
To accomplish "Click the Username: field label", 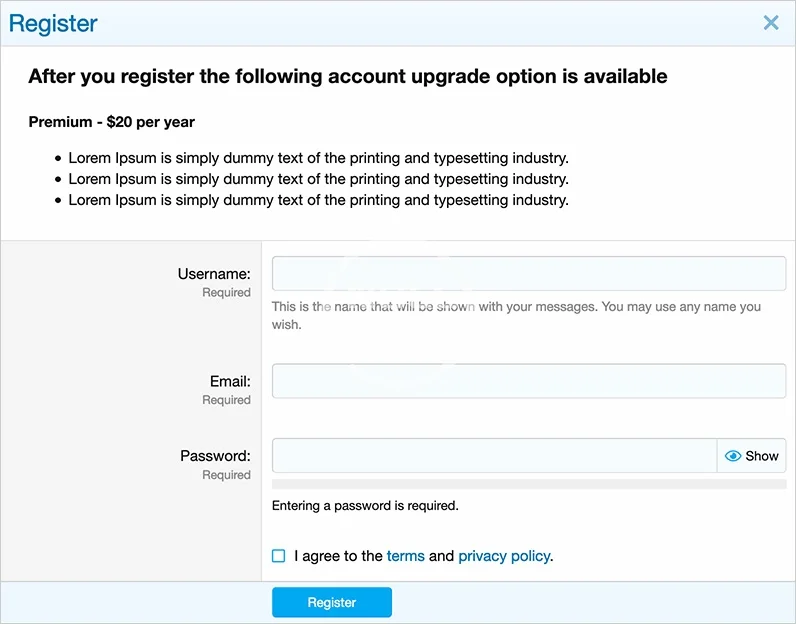I will [214, 274].
